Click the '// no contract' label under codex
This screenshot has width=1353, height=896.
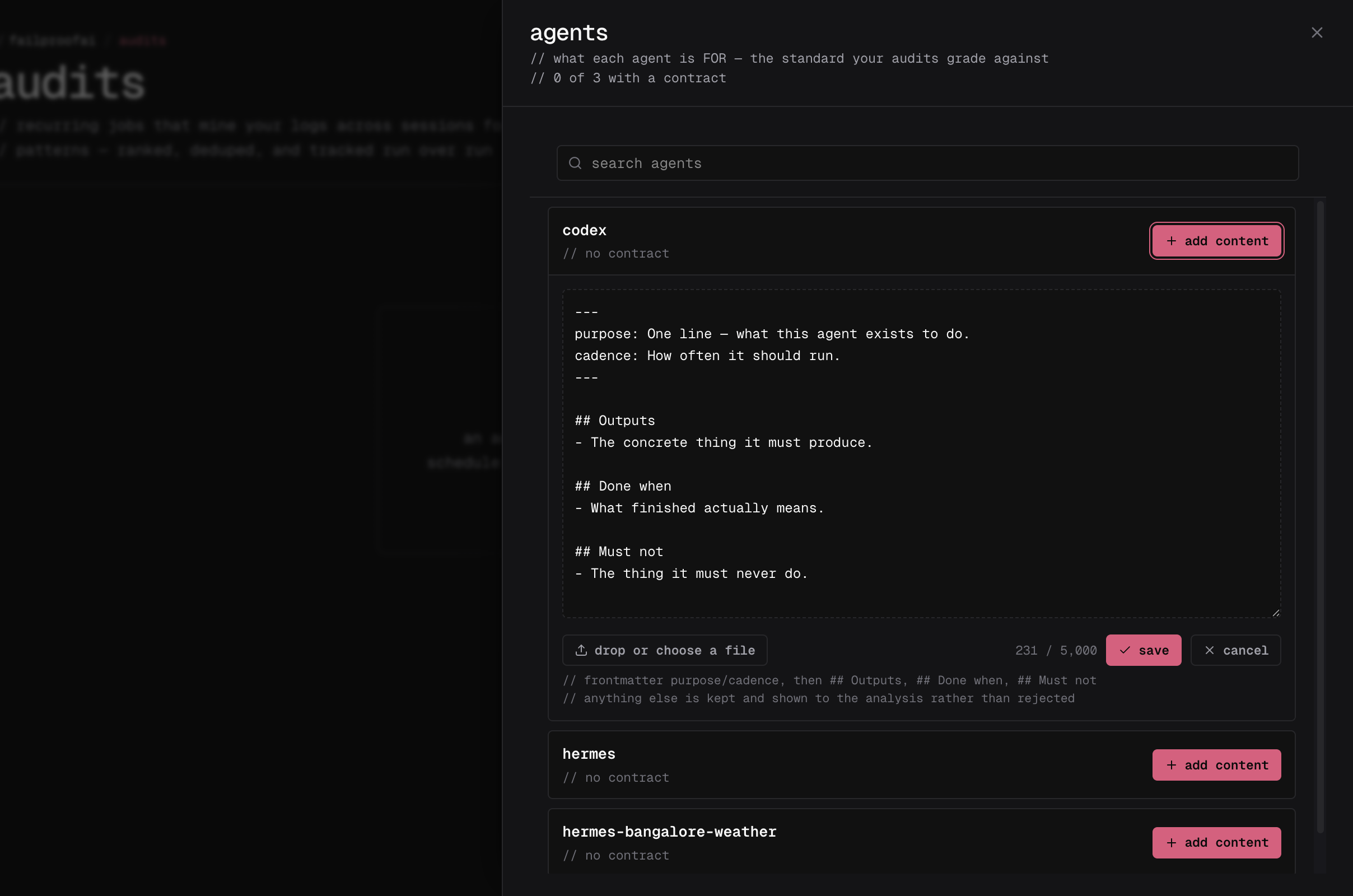[x=616, y=253]
